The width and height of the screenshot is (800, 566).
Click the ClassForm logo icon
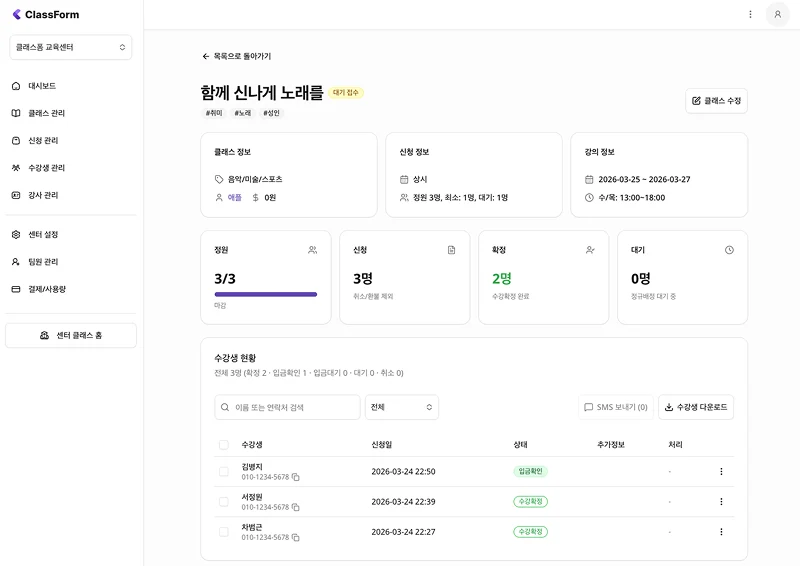(17, 14)
